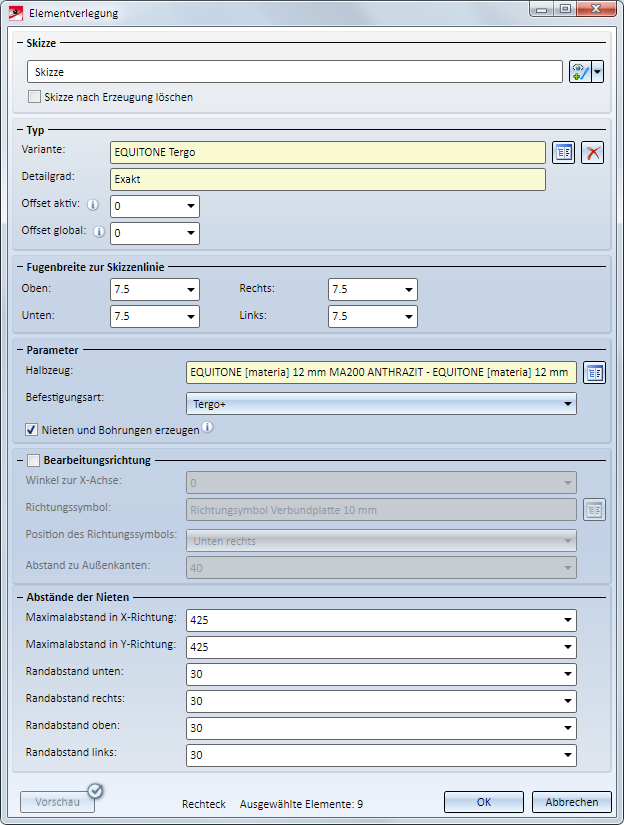Open the Variante catalogue selection icon
Viewport: 624px width, 825px height.
tap(563, 153)
